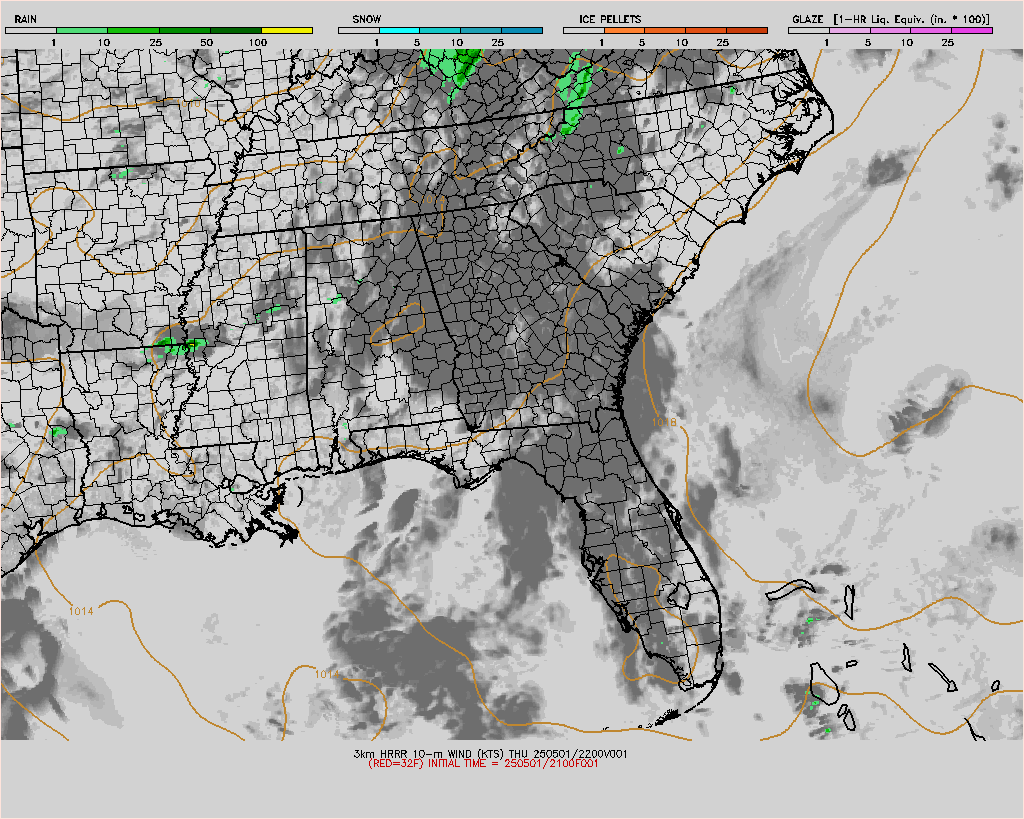Screen dimensions: 1024x819
Task: Click the red '(RED=32F) INITIAL TIME' caption line
Action: click(x=483, y=763)
